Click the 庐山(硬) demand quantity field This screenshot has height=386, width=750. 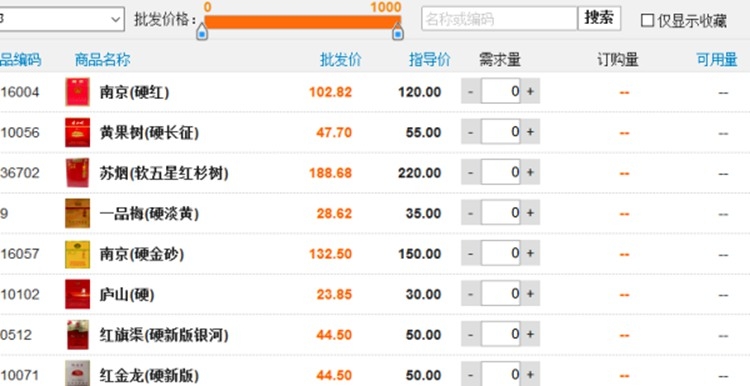coord(501,293)
